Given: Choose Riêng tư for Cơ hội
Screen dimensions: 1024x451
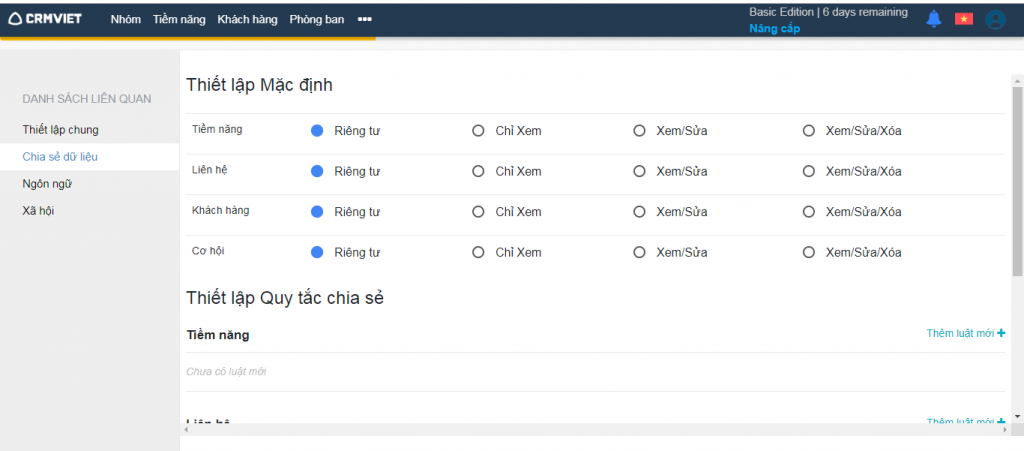Looking at the screenshot, I should coord(317,252).
